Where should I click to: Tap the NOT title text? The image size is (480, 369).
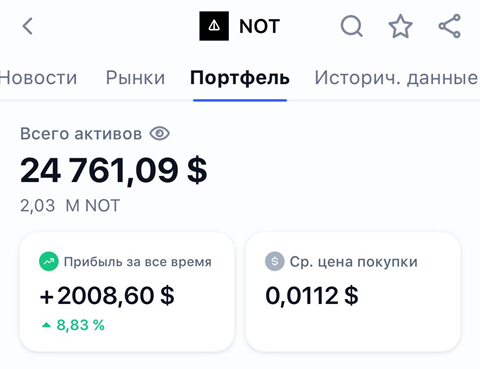[x=259, y=26]
